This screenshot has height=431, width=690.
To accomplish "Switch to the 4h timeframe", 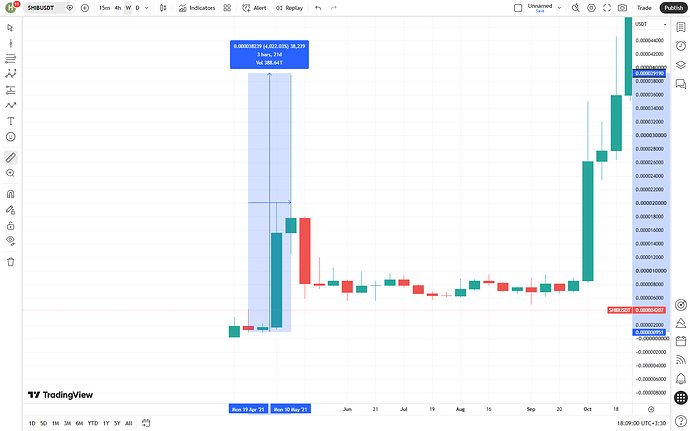I will coord(117,8).
